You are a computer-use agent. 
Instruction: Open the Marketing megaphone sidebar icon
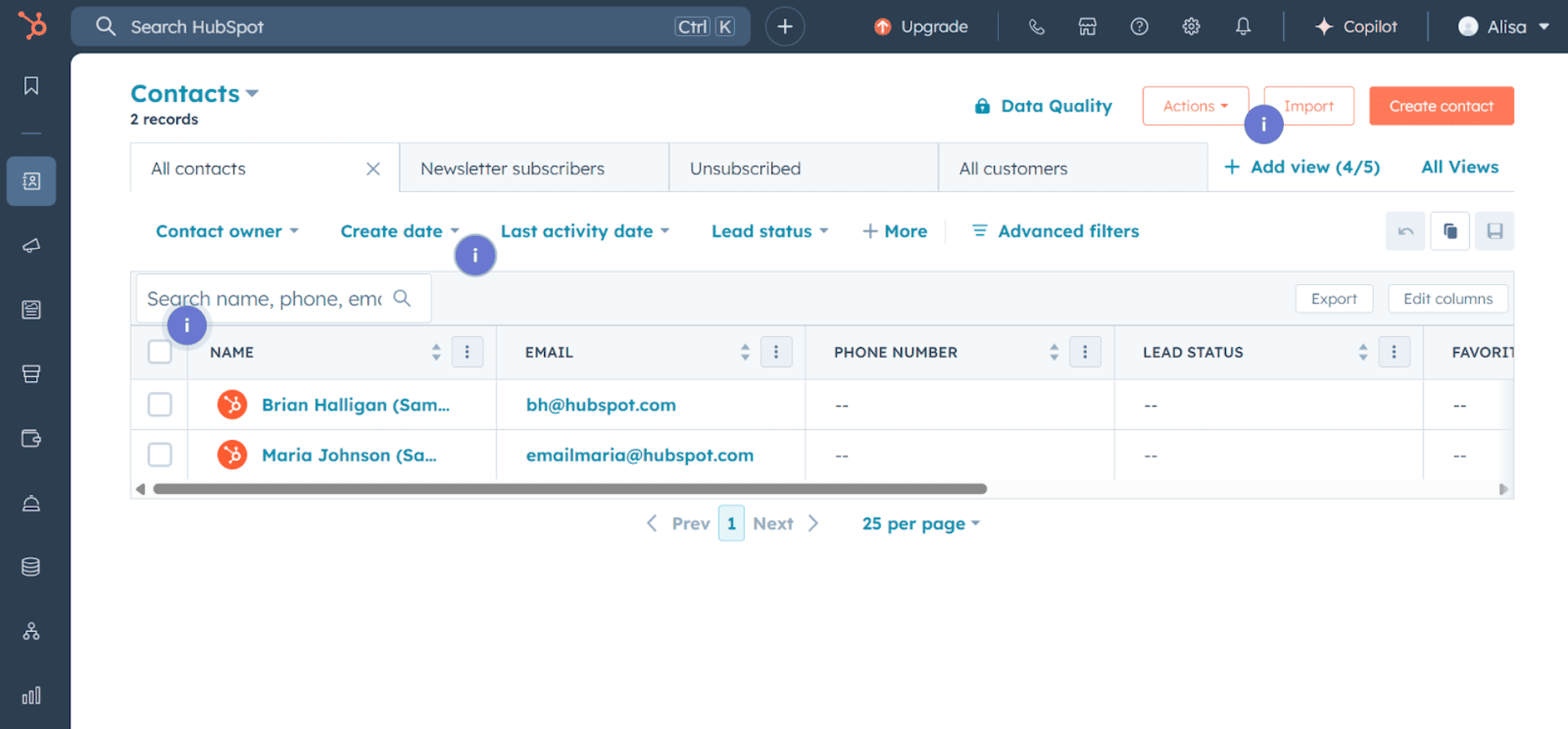31,246
